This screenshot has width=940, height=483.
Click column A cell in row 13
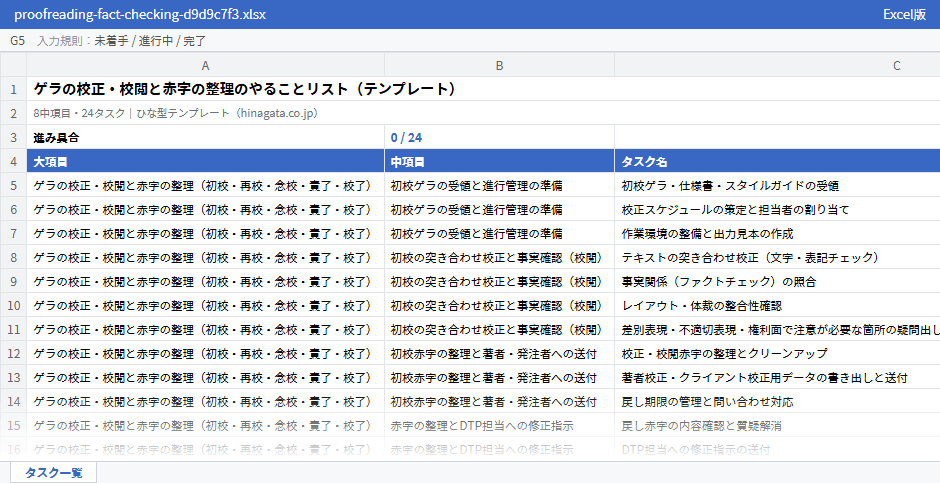point(206,377)
